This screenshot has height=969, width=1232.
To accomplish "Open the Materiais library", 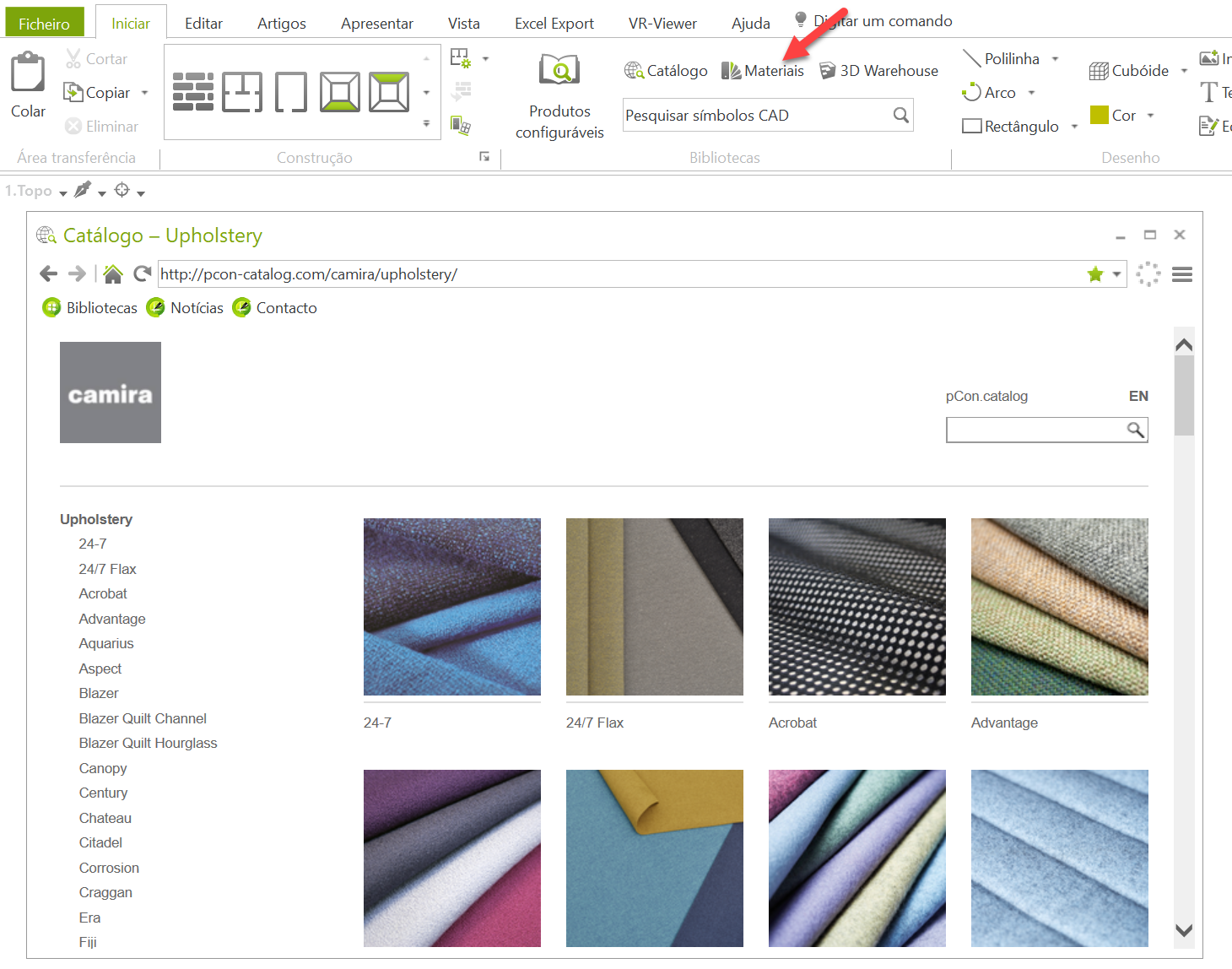I will click(763, 71).
